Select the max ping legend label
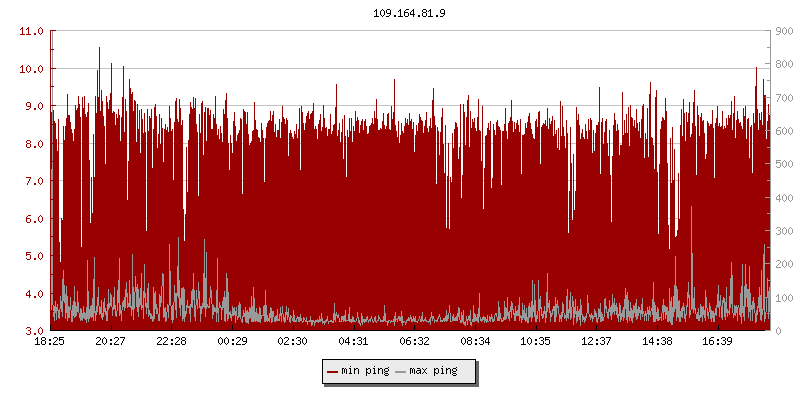 tap(433, 371)
